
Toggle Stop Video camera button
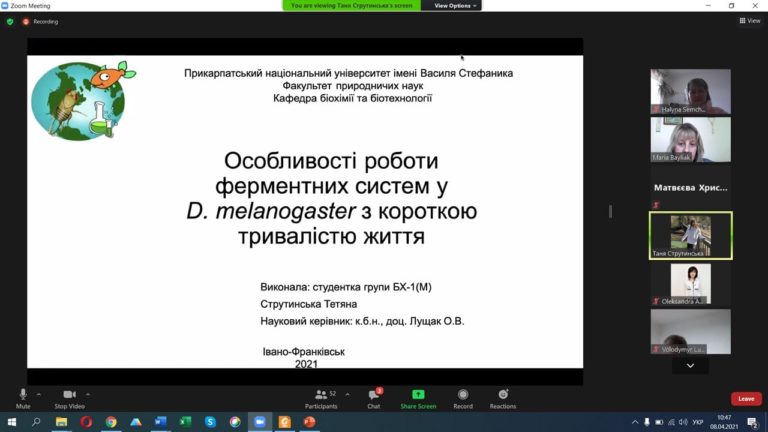pos(69,394)
